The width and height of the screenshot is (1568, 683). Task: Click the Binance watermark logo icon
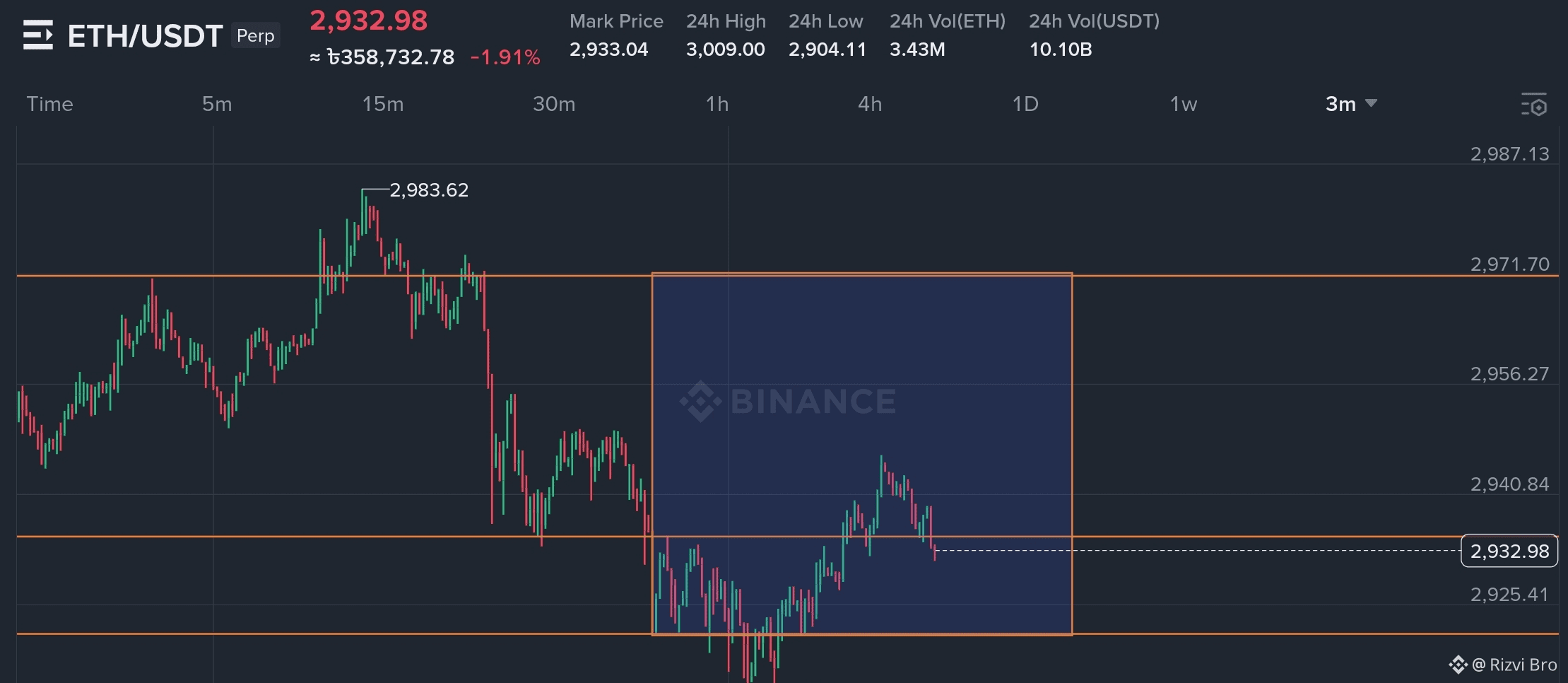[x=700, y=401]
